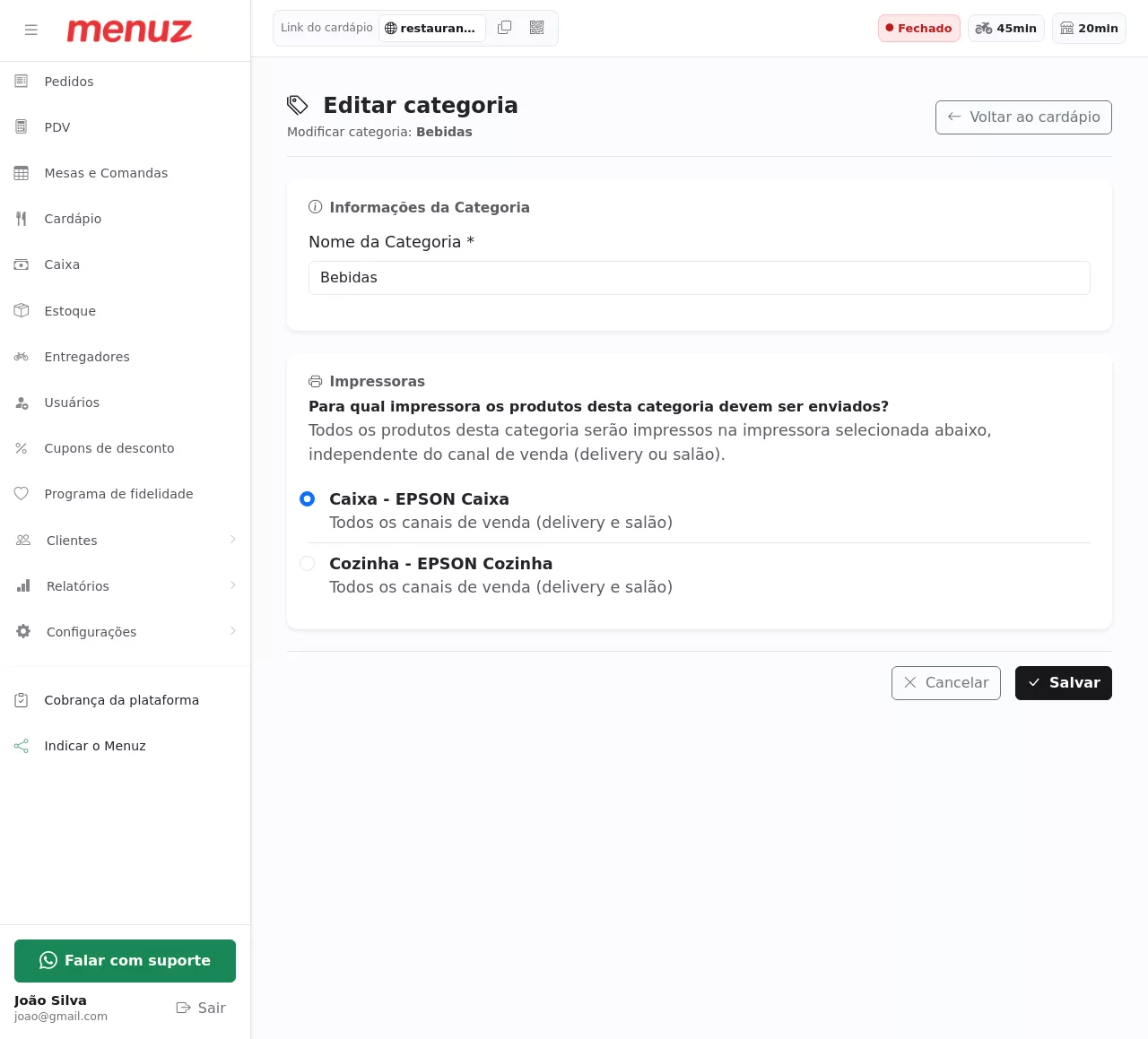1148x1039 pixels.
Task: Click the Cupons percent icon
Action: (22, 448)
